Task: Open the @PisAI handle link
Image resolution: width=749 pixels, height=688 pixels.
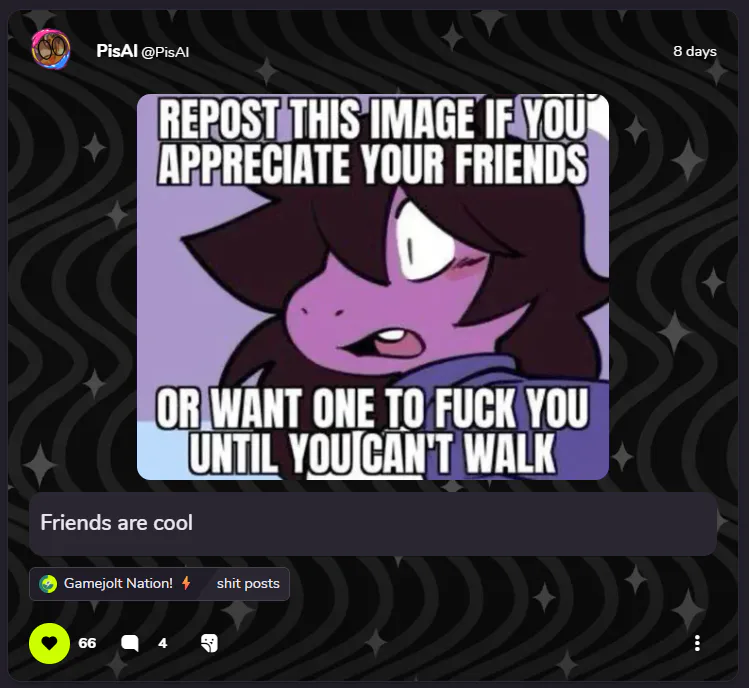Action: tap(165, 52)
